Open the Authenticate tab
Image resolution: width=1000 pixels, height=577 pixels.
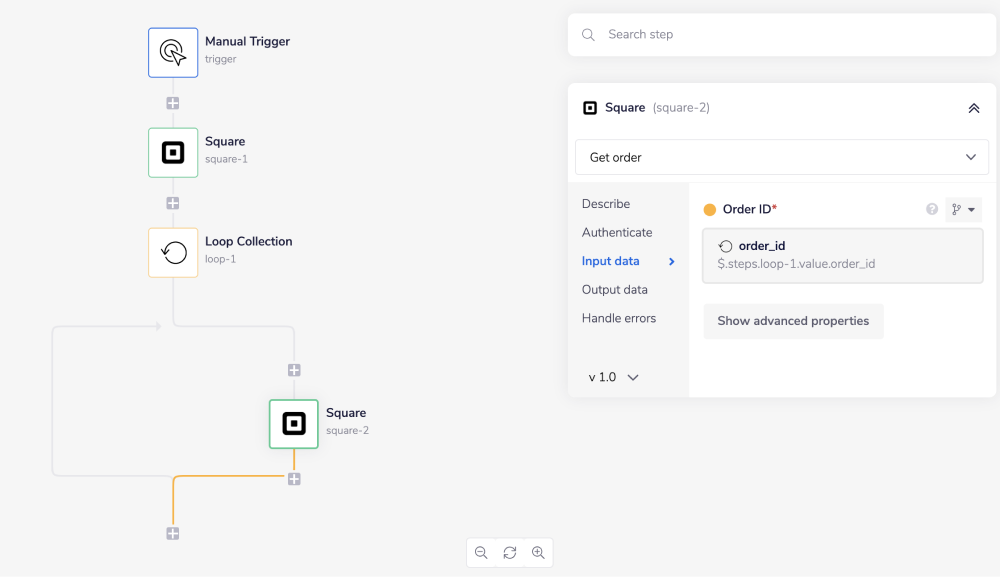click(617, 232)
